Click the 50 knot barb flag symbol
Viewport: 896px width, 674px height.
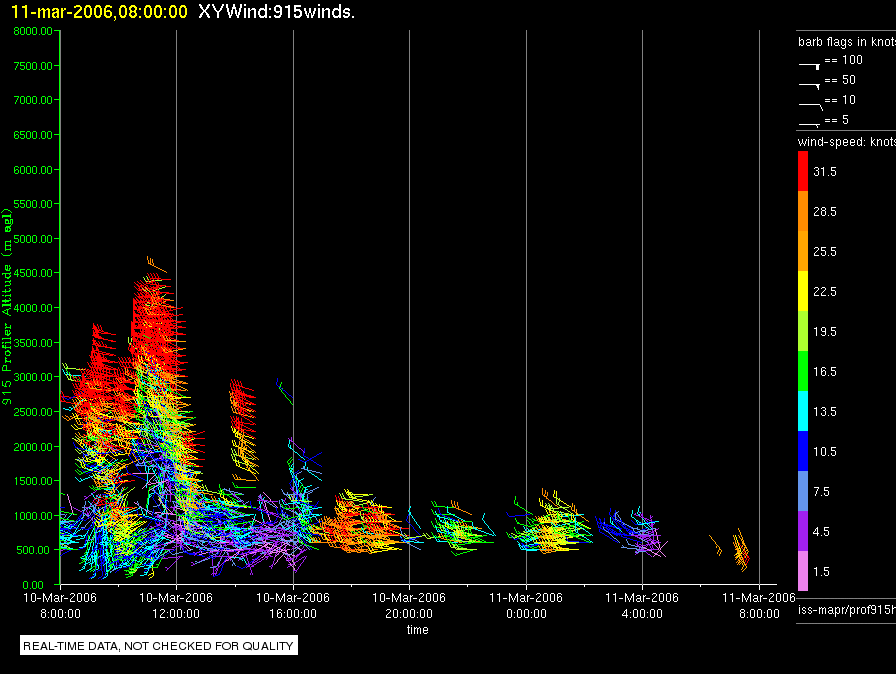810,86
